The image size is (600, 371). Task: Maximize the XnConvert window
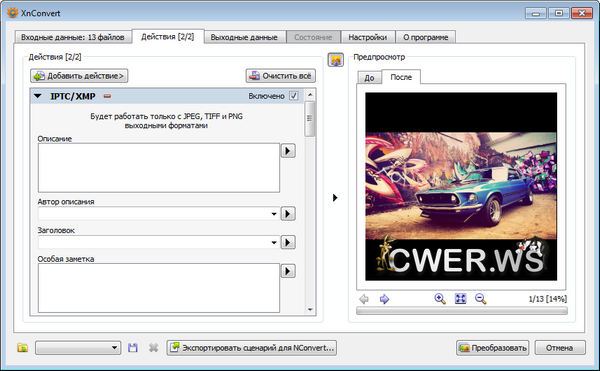coord(559,13)
